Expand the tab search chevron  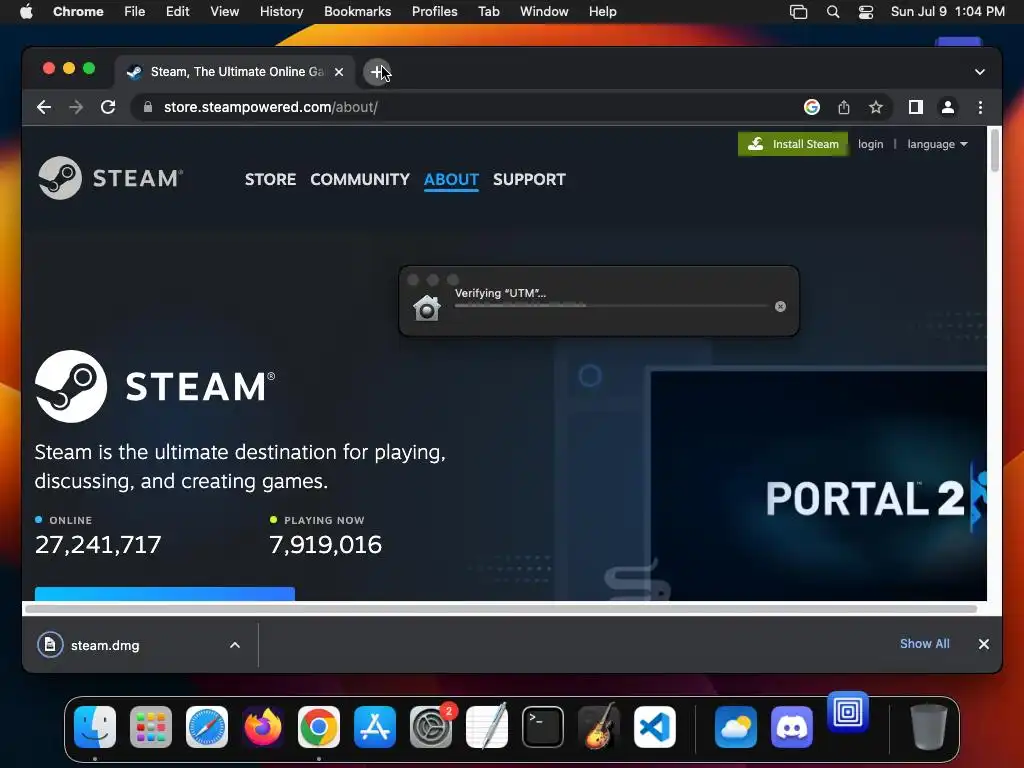point(980,72)
